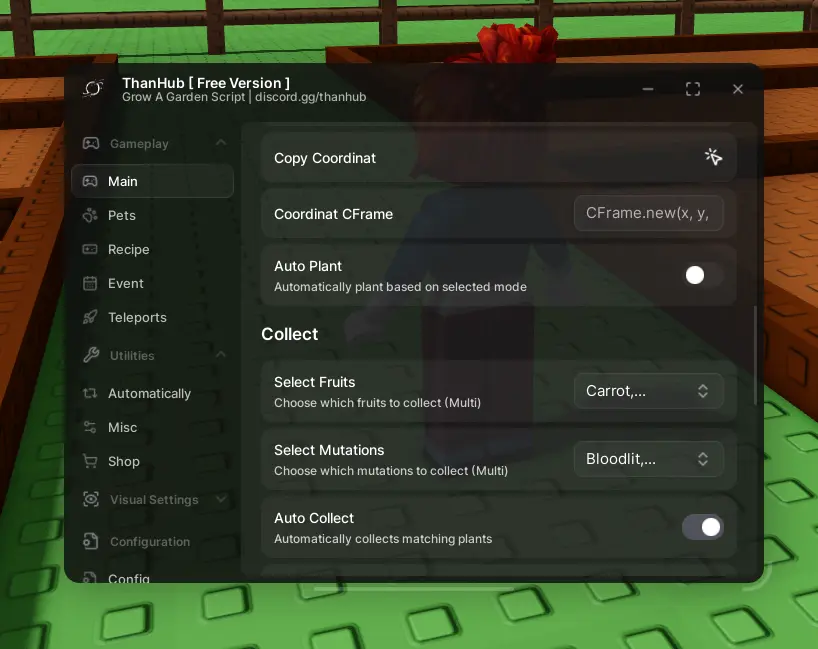Click the Pets paw icon

90,215
